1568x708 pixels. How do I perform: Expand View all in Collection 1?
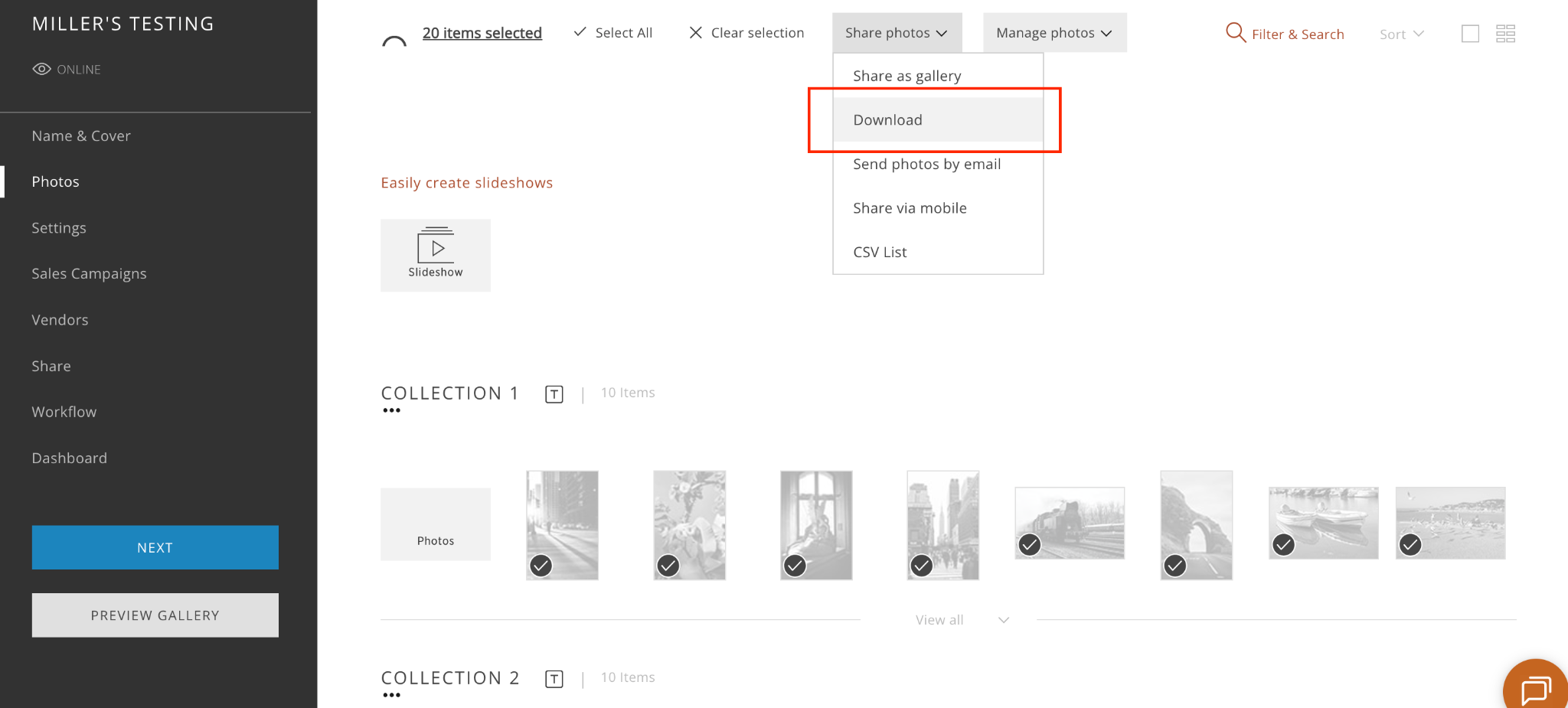(962, 620)
